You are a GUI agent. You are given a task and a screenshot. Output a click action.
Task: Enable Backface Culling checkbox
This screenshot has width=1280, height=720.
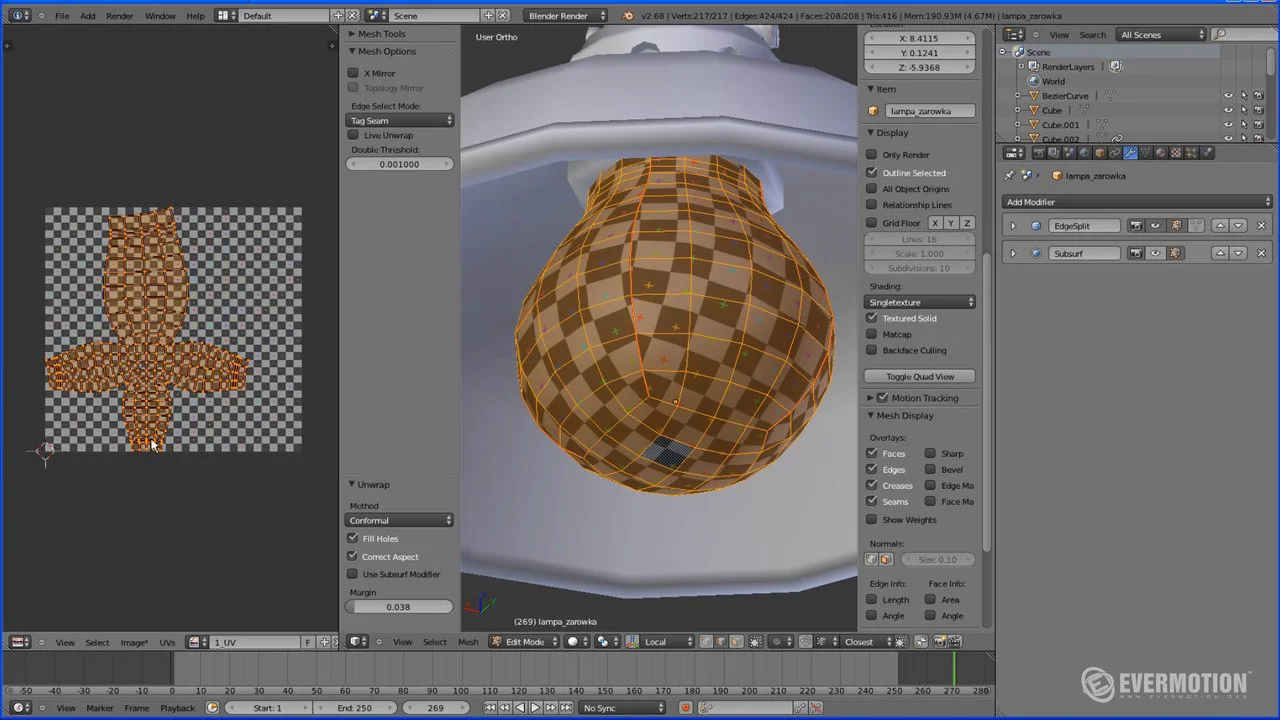[872, 350]
